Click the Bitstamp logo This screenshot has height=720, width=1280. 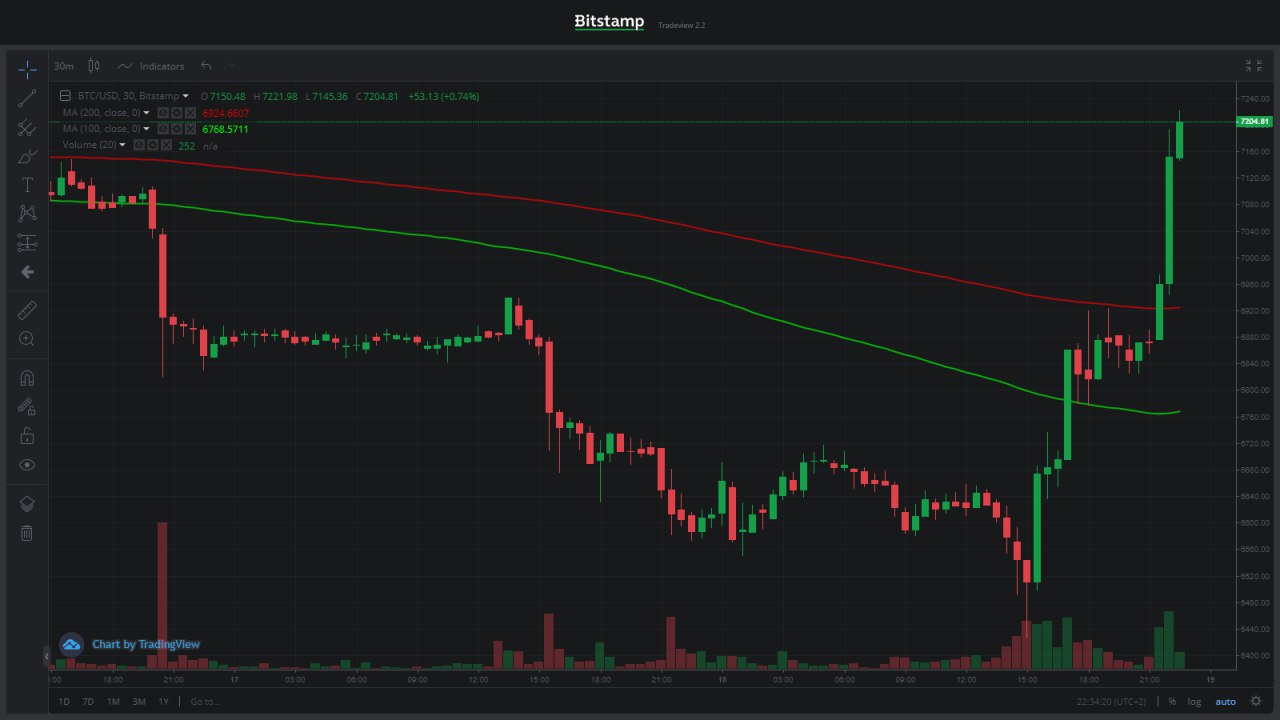609,22
